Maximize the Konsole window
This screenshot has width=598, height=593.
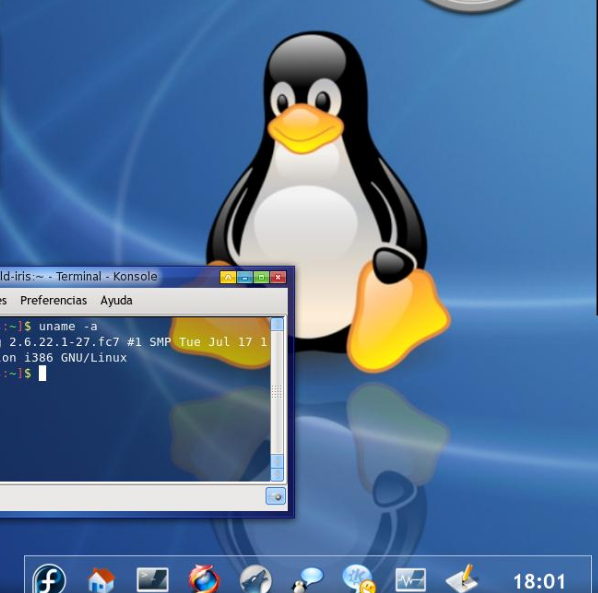(261, 277)
